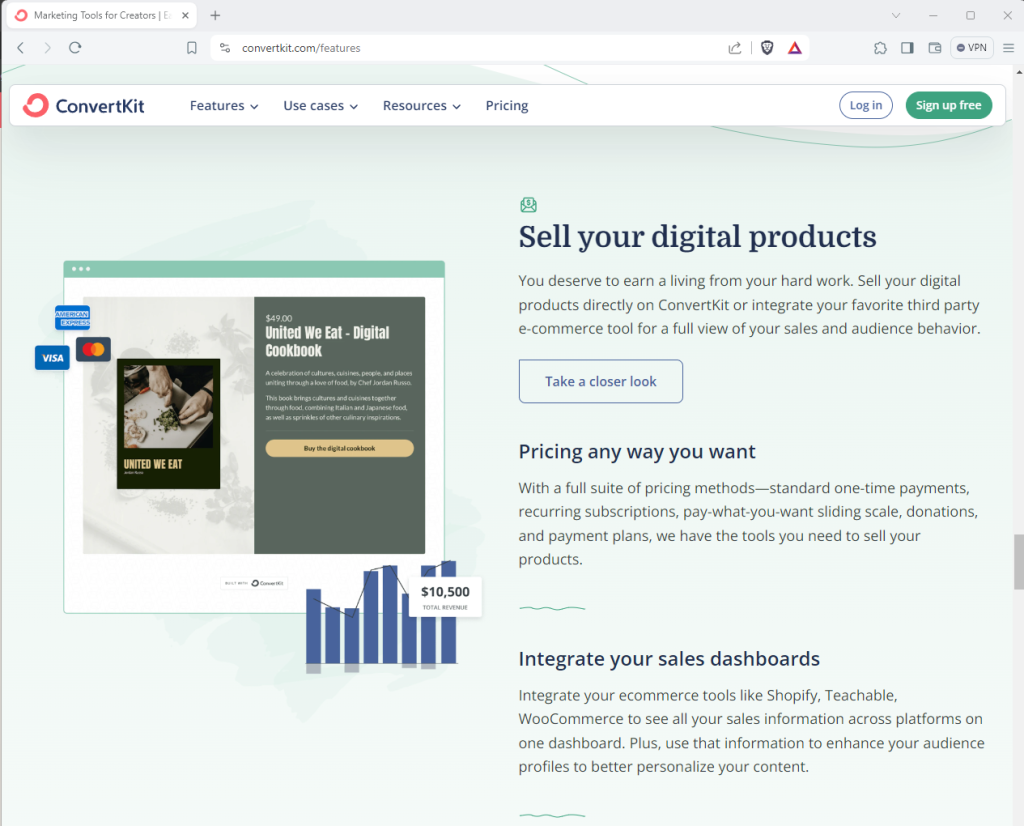
Task: Open the Brave wallet icon
Action: click(x=935, y=47)
